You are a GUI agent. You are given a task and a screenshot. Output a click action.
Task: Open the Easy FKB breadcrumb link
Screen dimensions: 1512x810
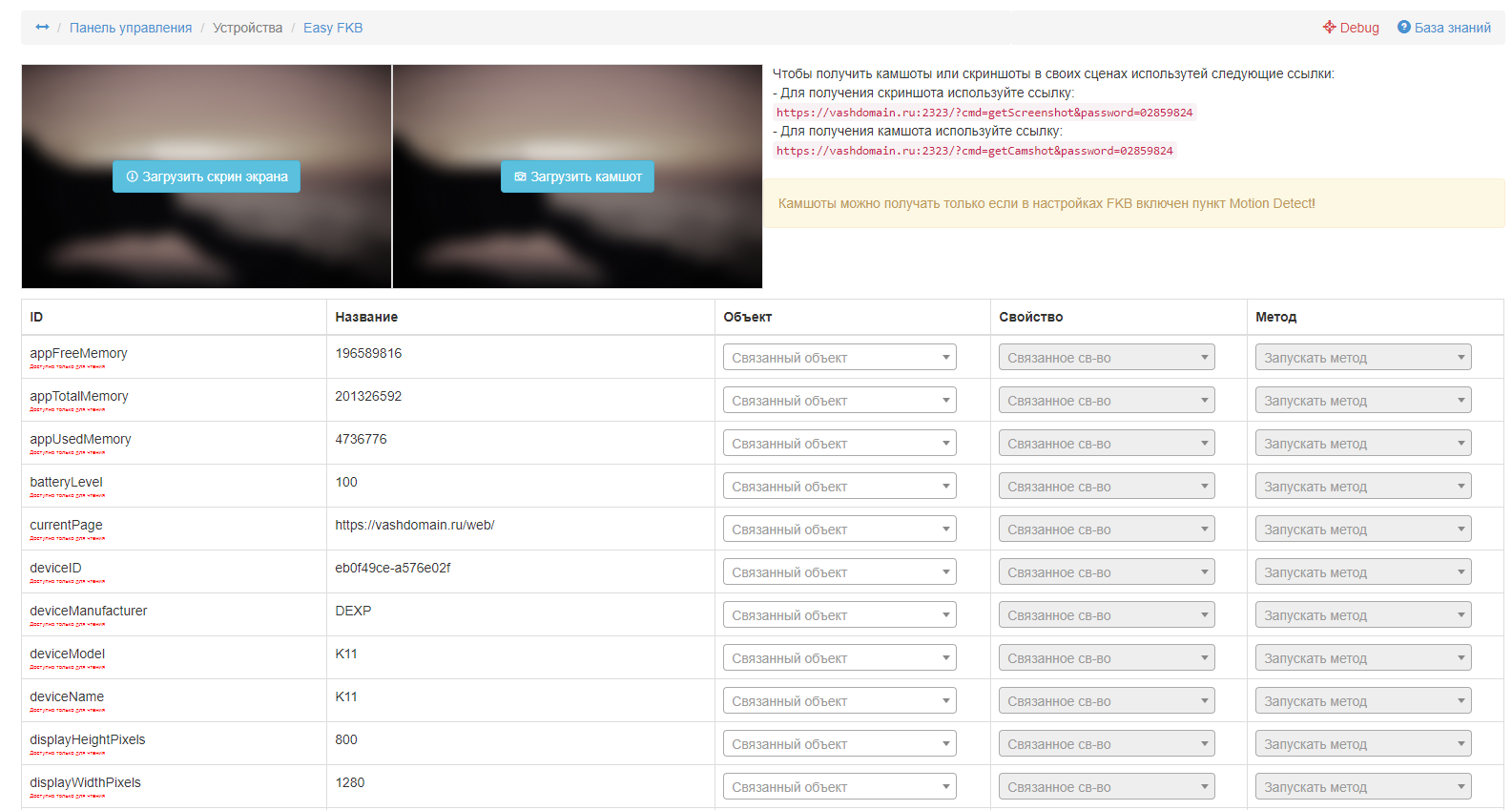tap(333, 28)
